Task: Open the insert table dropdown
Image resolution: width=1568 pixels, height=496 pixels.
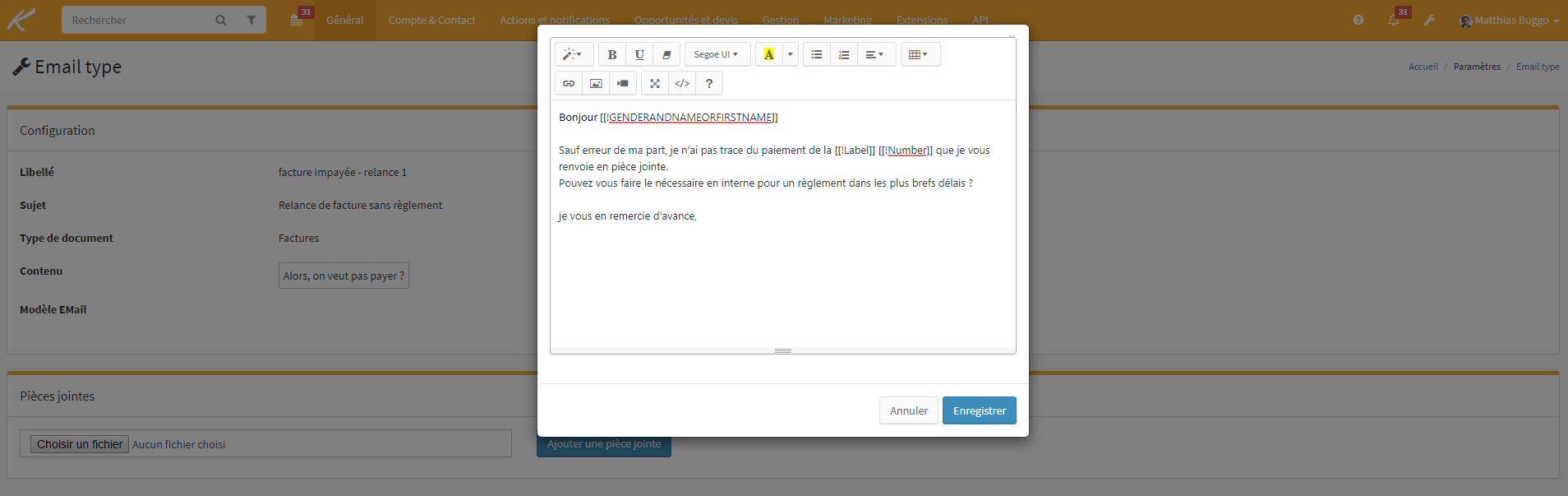Action: pyautogui.click(x=920, y=54)
